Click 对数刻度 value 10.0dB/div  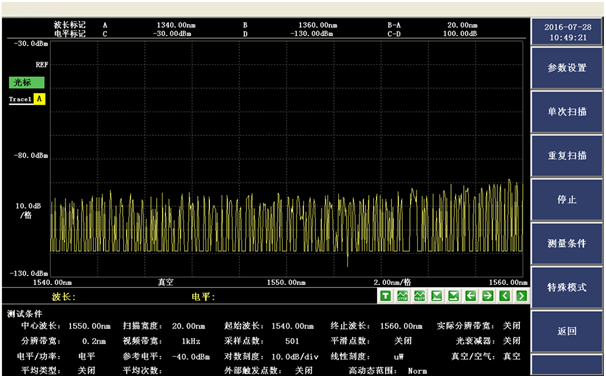pos(295,357)
